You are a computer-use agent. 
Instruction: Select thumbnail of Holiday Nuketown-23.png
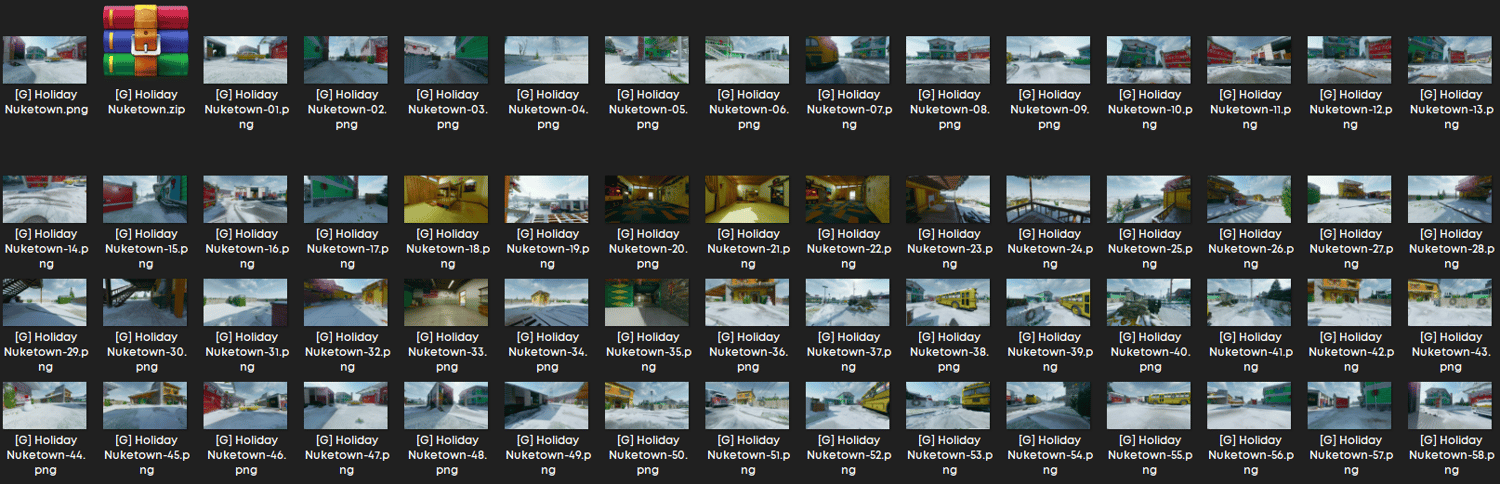click(948, 199)
